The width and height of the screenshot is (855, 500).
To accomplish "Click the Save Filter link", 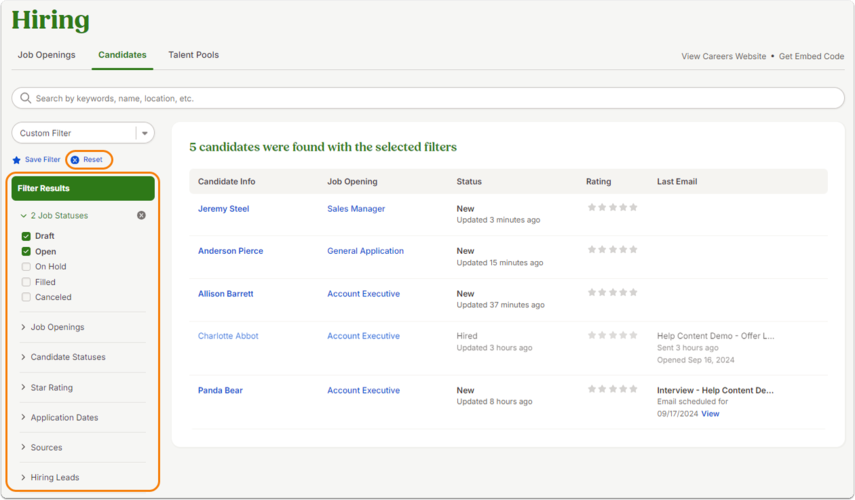I will pyautogui.click(x=43, y=160).
